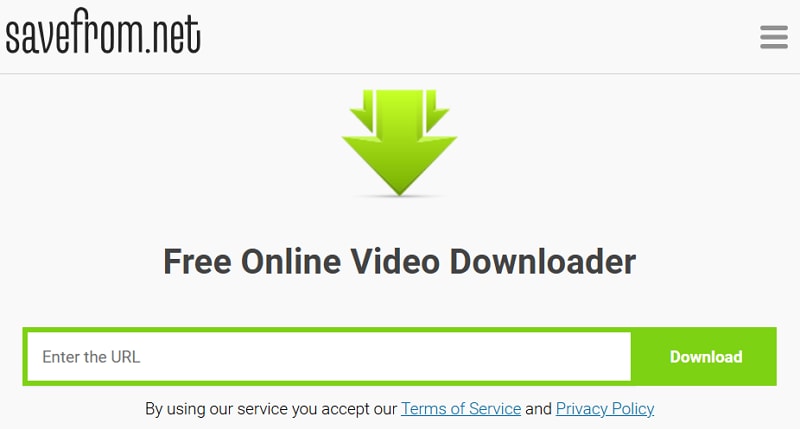This screenshot has width=800, height=429.
Task: Click the green download arrow logo
Action: 399,143
